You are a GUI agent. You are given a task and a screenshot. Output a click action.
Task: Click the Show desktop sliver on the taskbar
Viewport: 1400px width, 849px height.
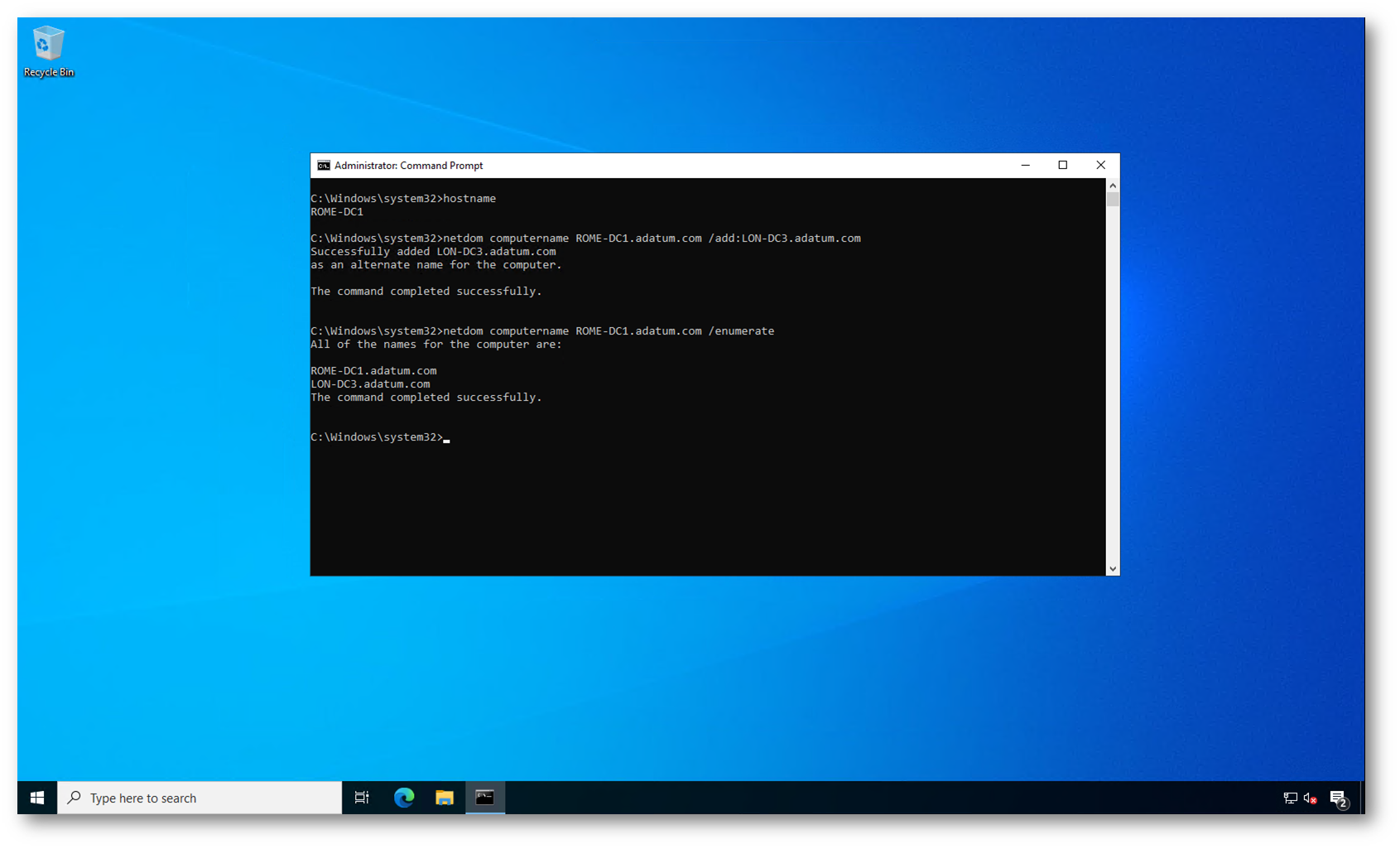pyautogui.click(x=1363, y=798)
